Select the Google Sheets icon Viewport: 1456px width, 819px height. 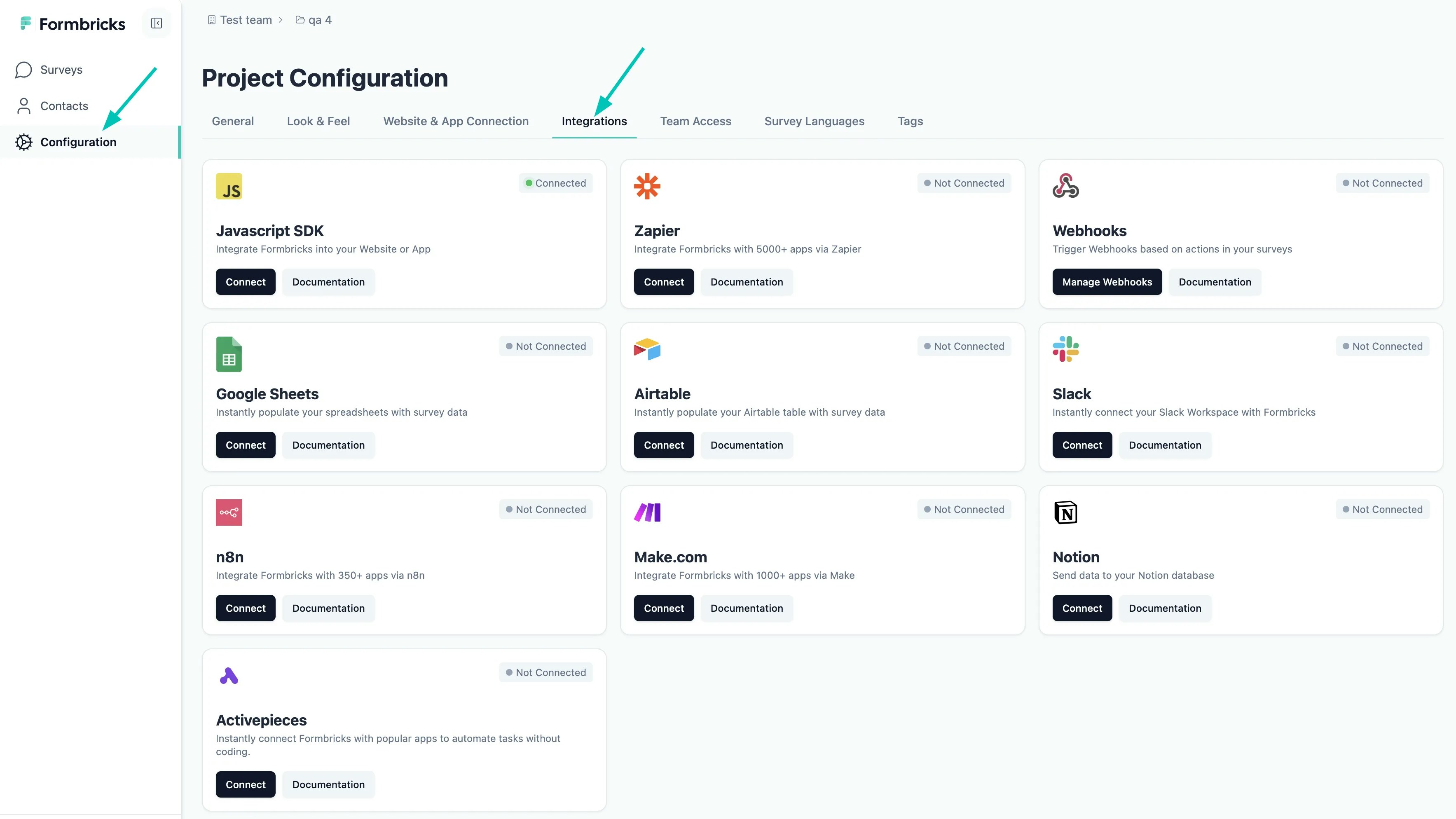point(228,354)
